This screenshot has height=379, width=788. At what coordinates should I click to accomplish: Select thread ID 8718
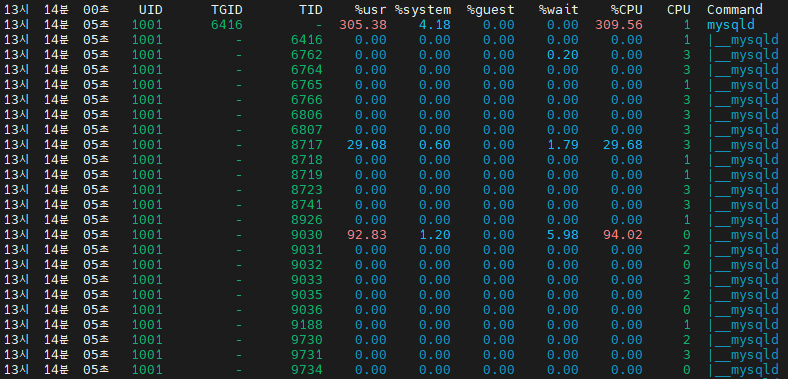click(x=307, y=160)
